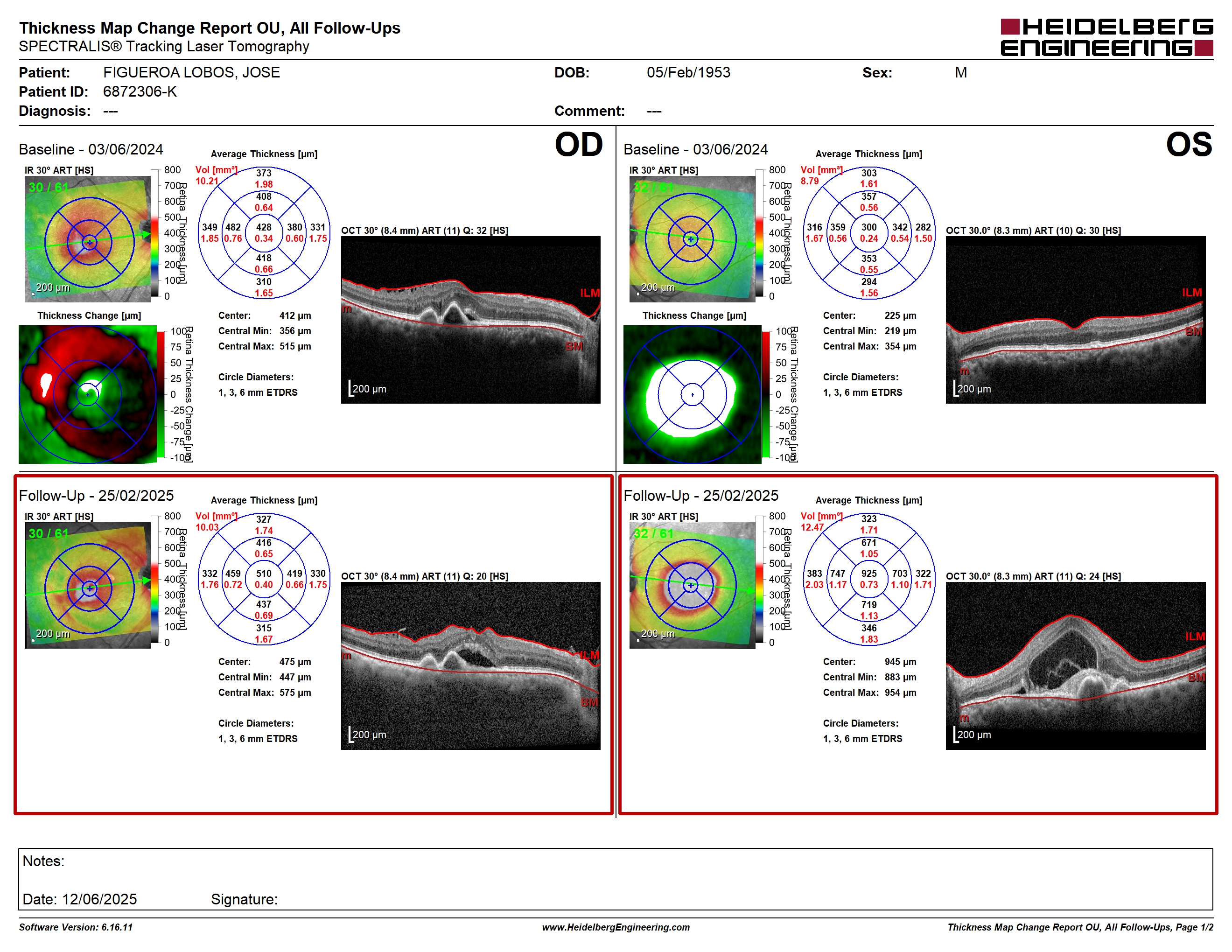This screenshot has height=952, width=1232.
Task: Click patient ID 6872306-K
Action: pyautogui.click(x=140, y=91)
